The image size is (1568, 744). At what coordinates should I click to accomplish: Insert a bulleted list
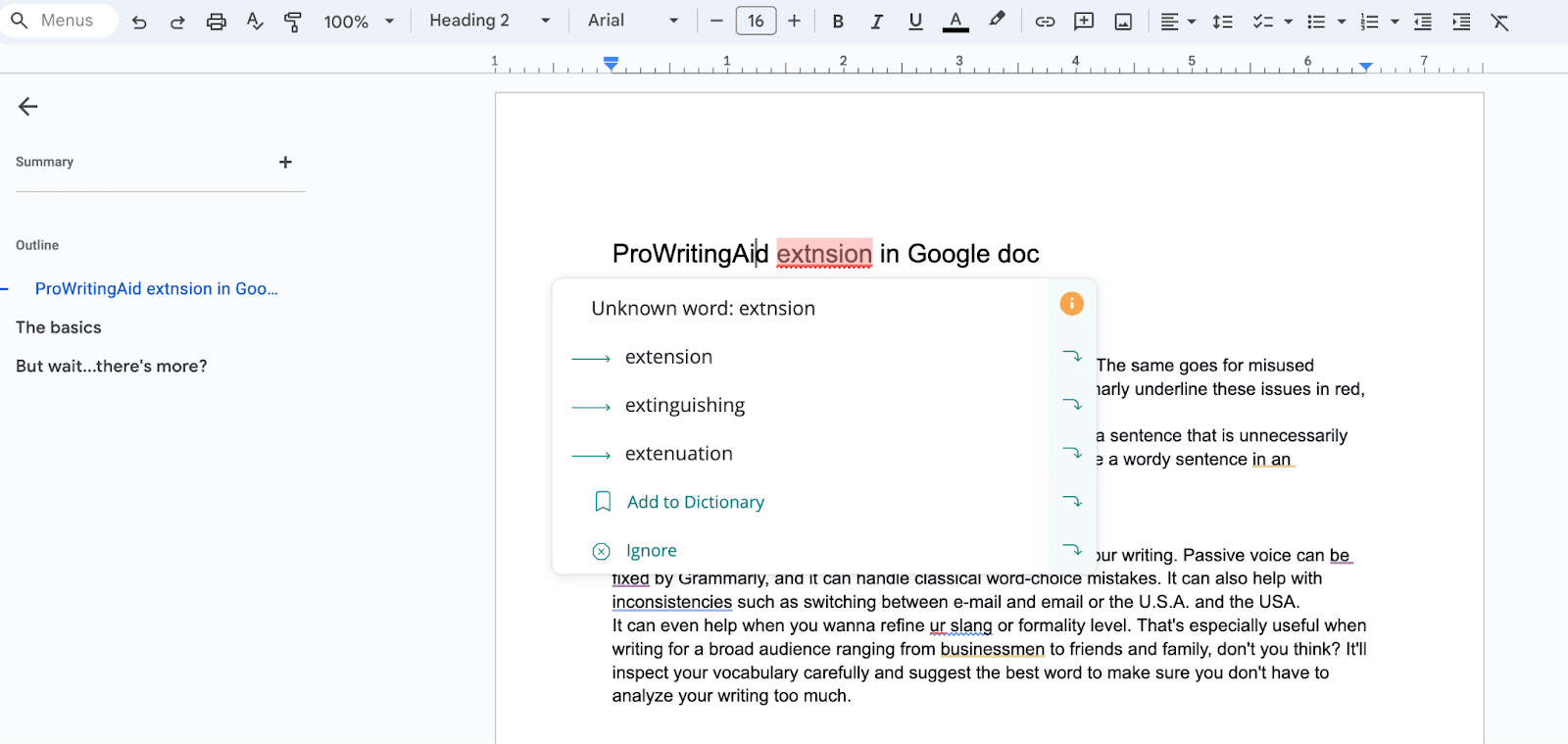[1316, 22]
